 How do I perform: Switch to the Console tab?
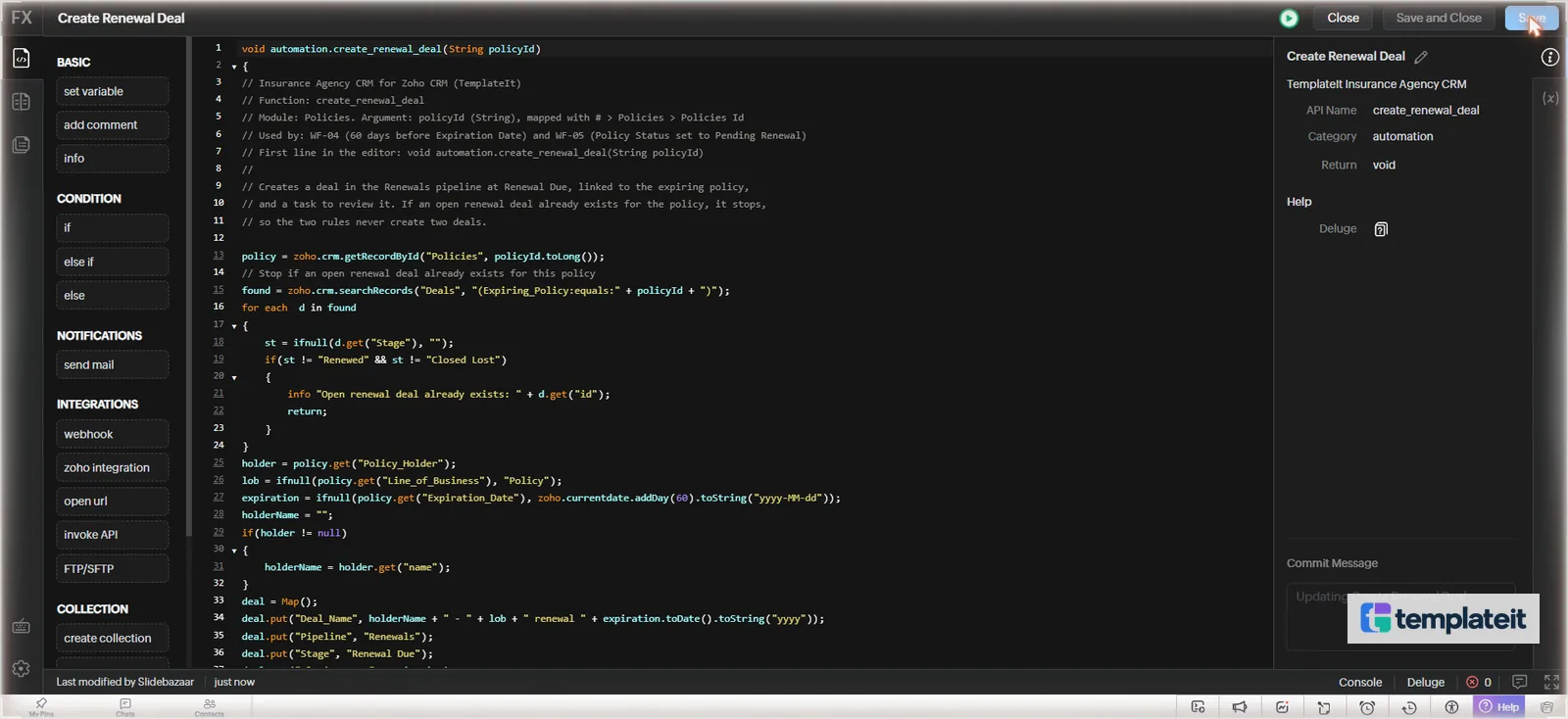tap(1360, 683)
